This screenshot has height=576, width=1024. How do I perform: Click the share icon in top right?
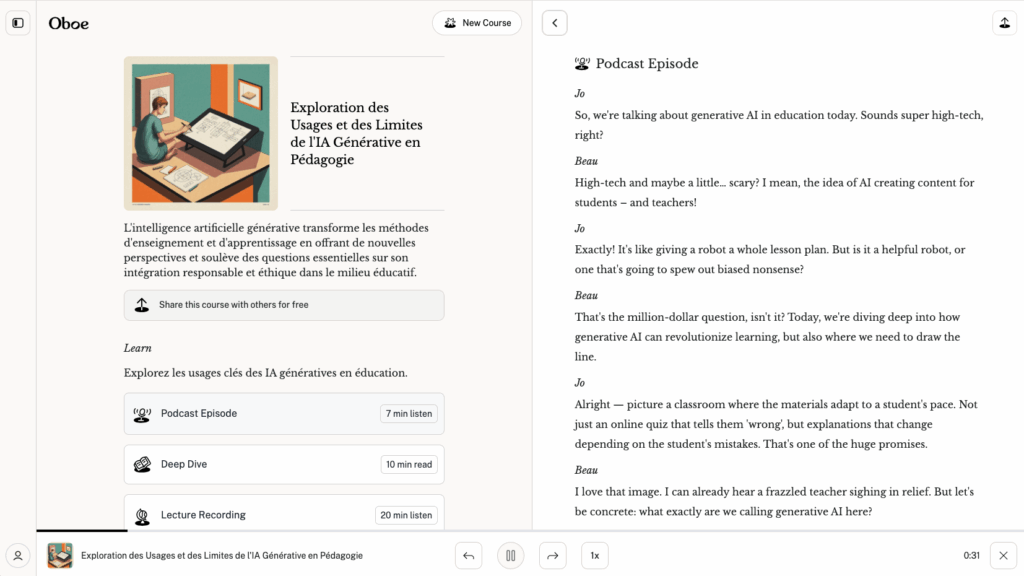1004,23
